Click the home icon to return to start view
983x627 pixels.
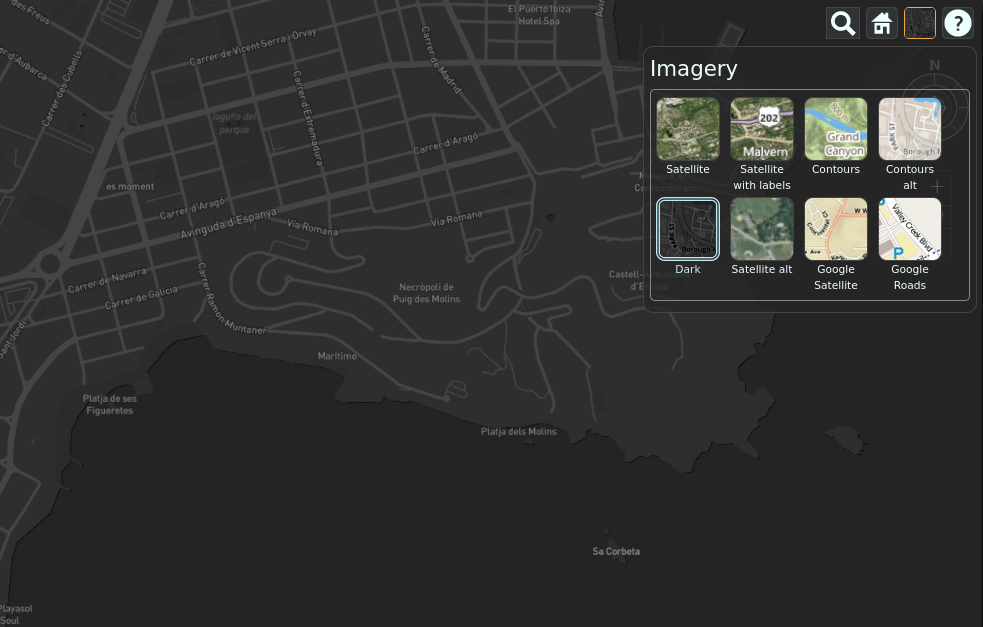(881, 22)
